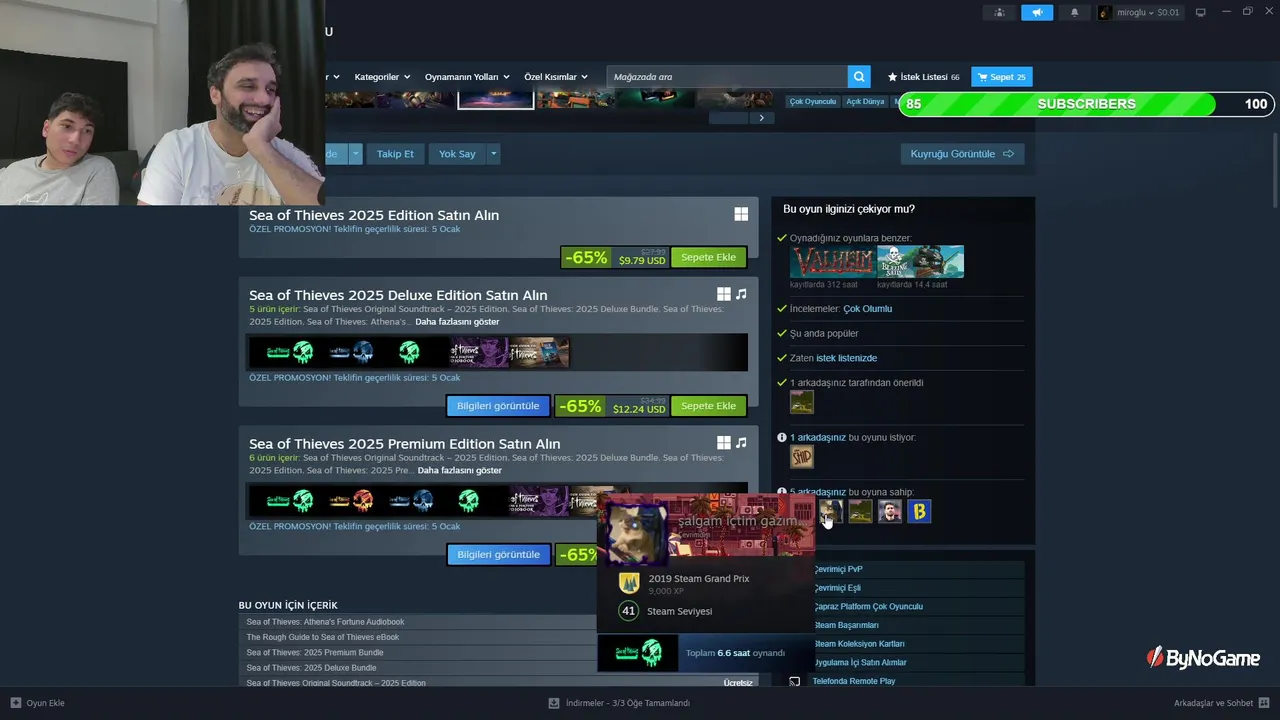The image size is (1280, 720).
Task: Click the Çok Olumlu reviews link
Action: pyautogui.click(x=867, y=309)
